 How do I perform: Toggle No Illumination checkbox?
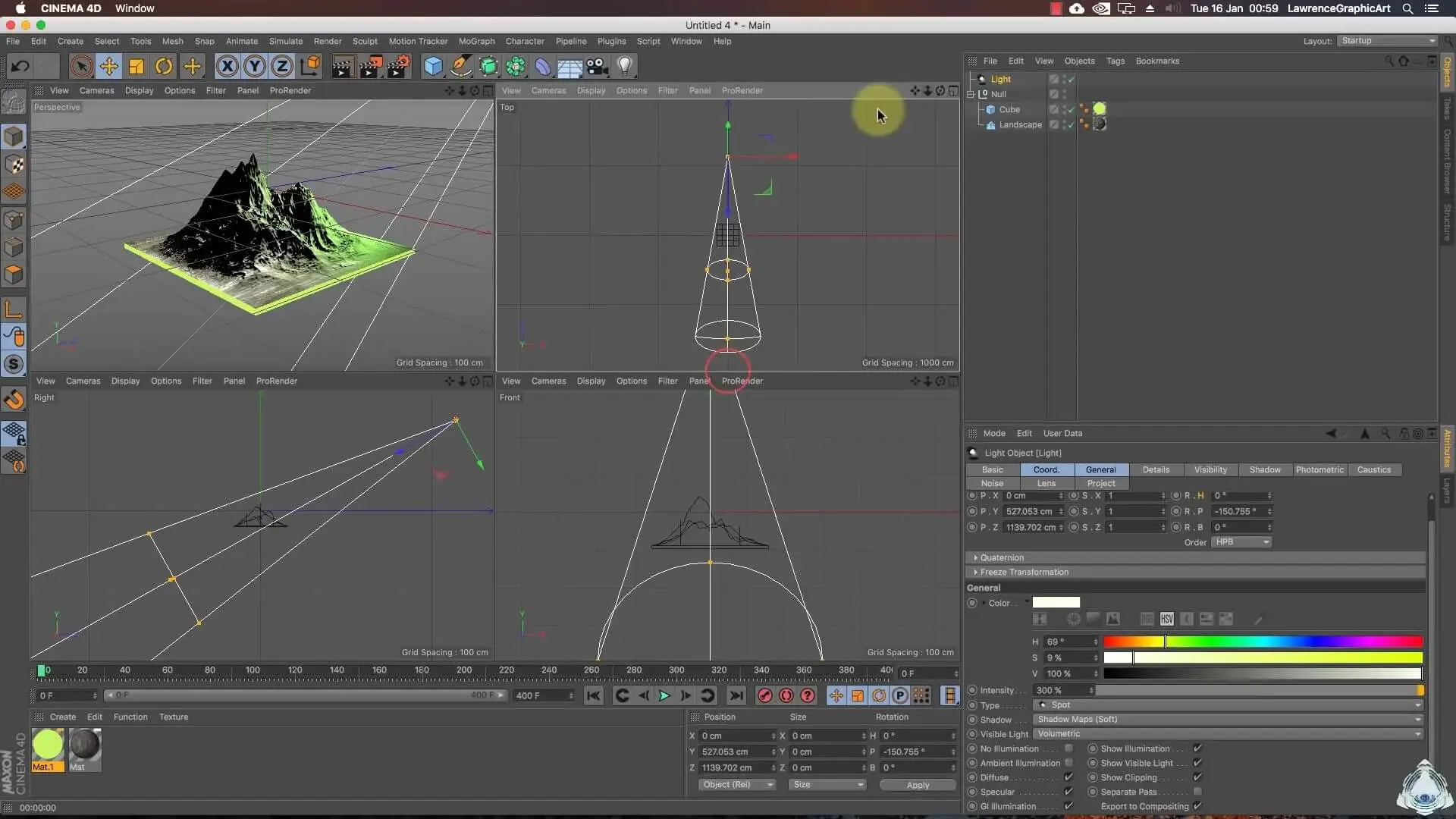pos(1068,748)
